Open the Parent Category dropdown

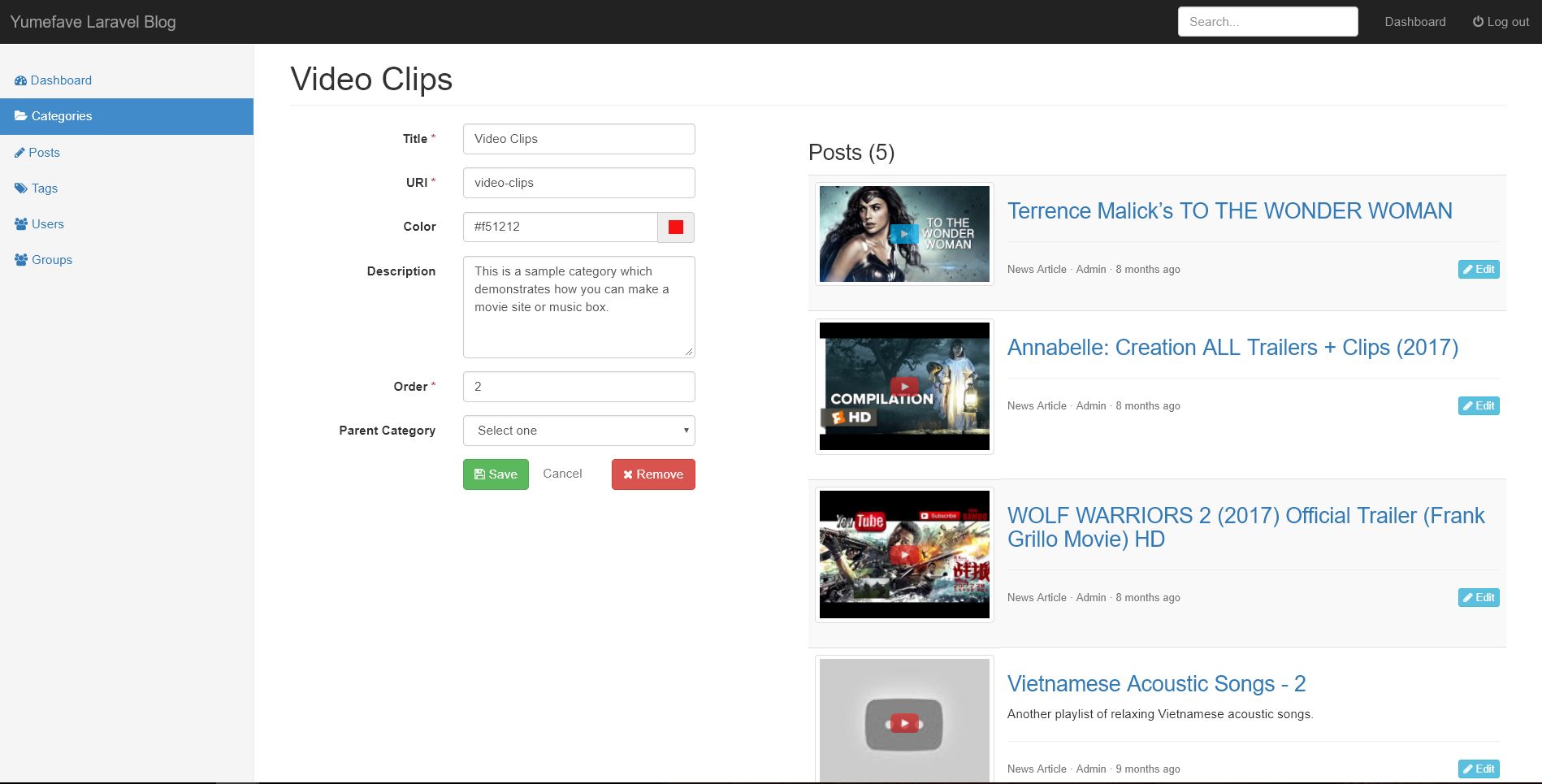tap(579, 431)
